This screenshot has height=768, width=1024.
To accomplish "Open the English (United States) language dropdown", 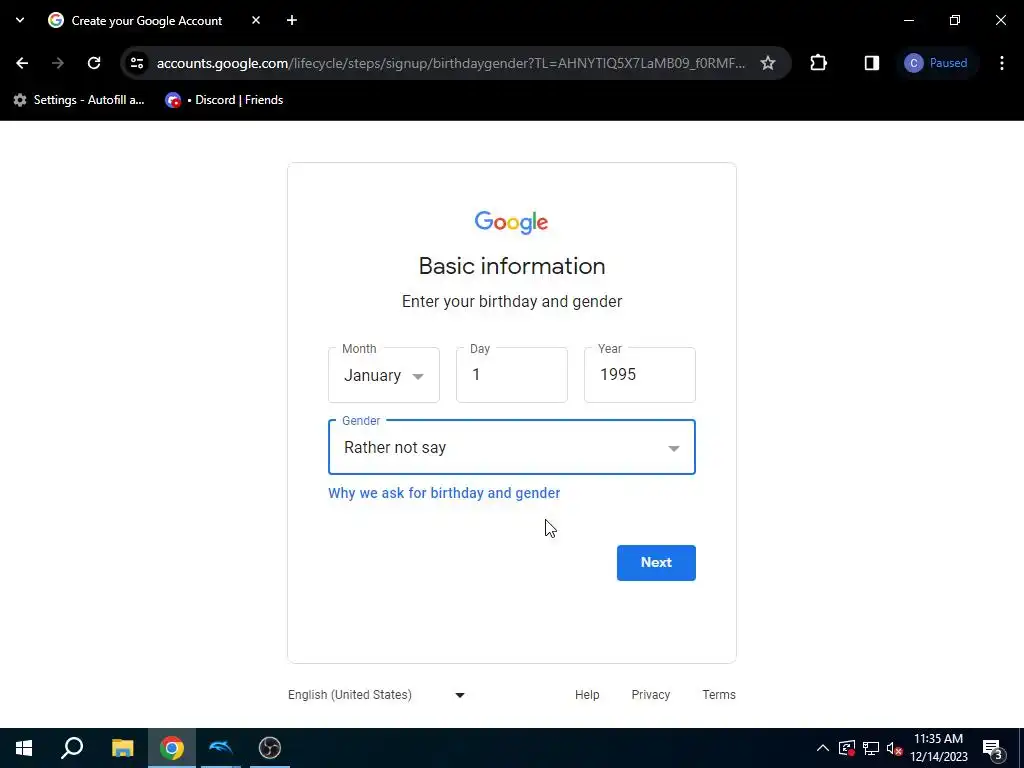I will coord(377,695).
